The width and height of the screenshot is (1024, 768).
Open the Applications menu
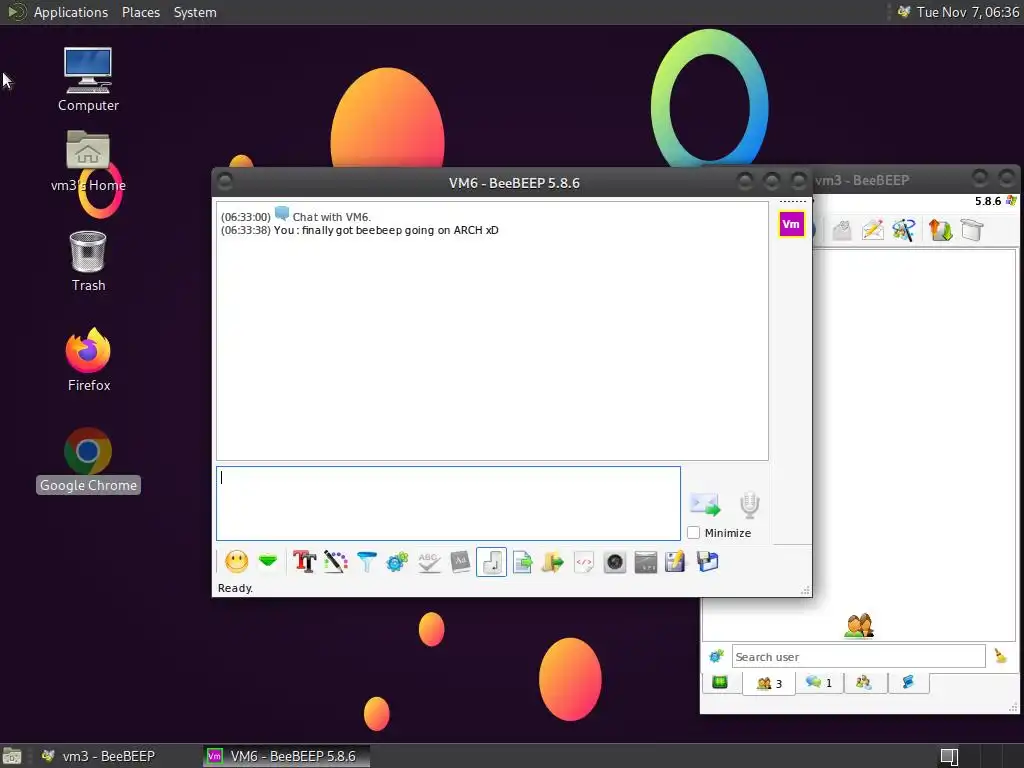point(71,12)
